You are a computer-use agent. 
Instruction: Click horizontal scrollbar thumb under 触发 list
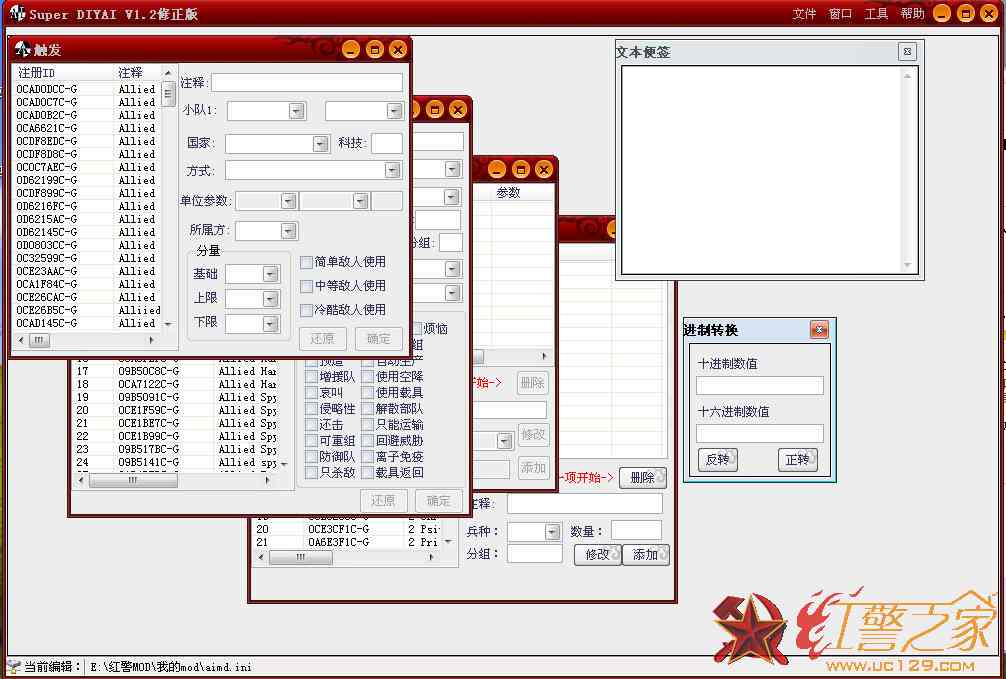(38, 340)
